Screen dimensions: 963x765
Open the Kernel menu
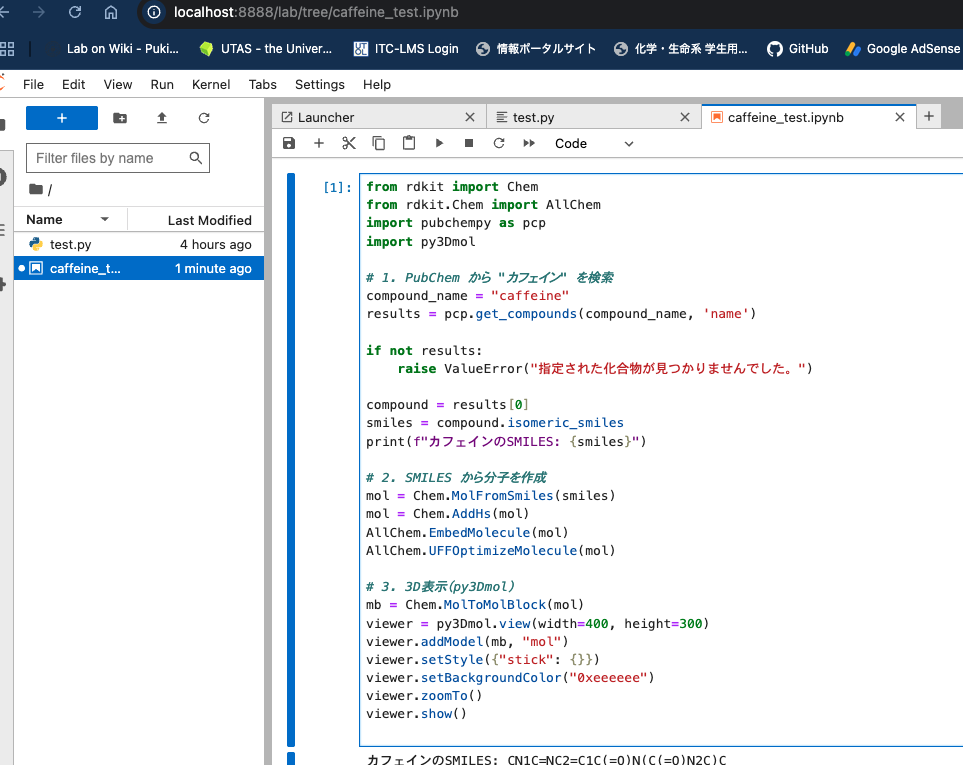pos(211,85)
